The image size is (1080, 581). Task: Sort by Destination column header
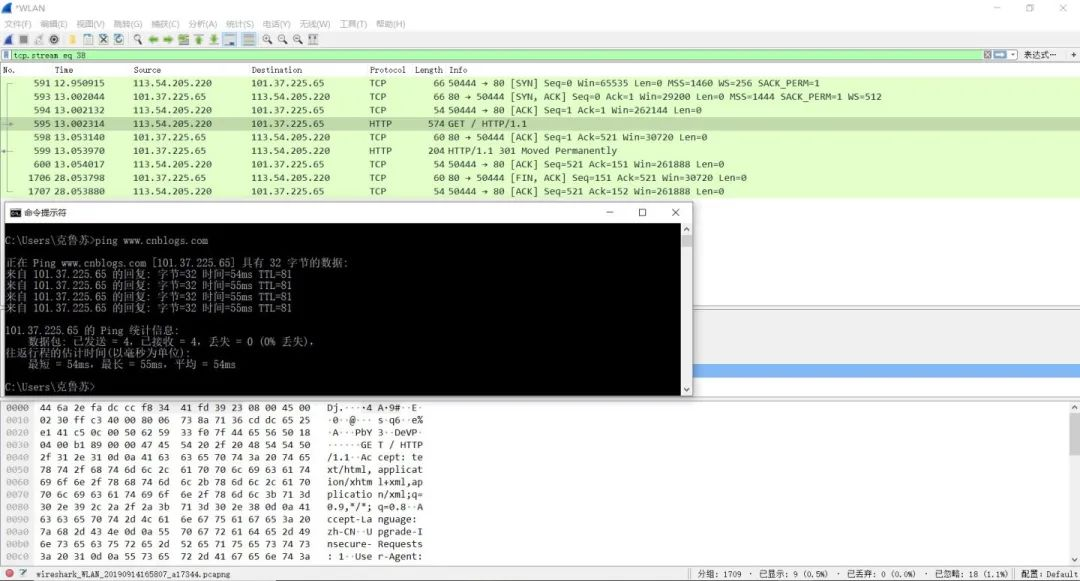pos(276,70)
